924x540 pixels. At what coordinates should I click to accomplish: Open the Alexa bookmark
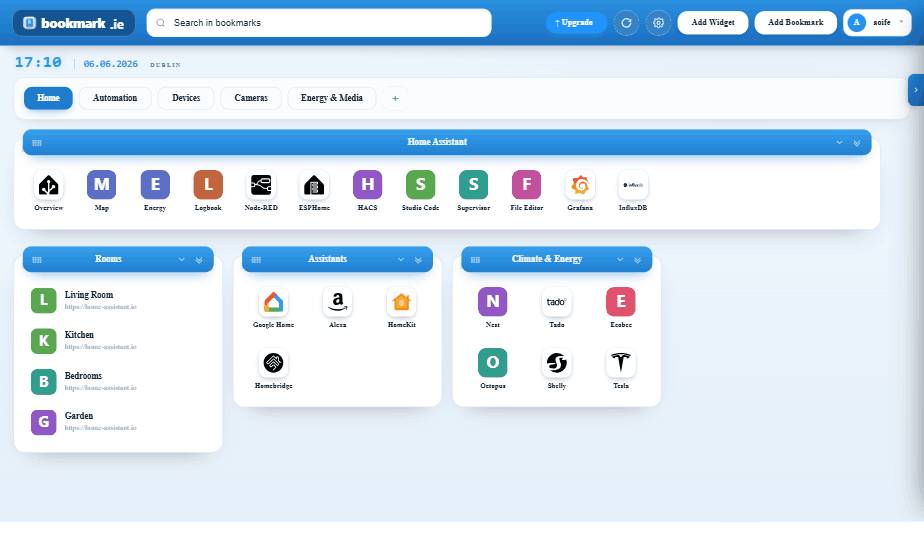pos(338,302)
